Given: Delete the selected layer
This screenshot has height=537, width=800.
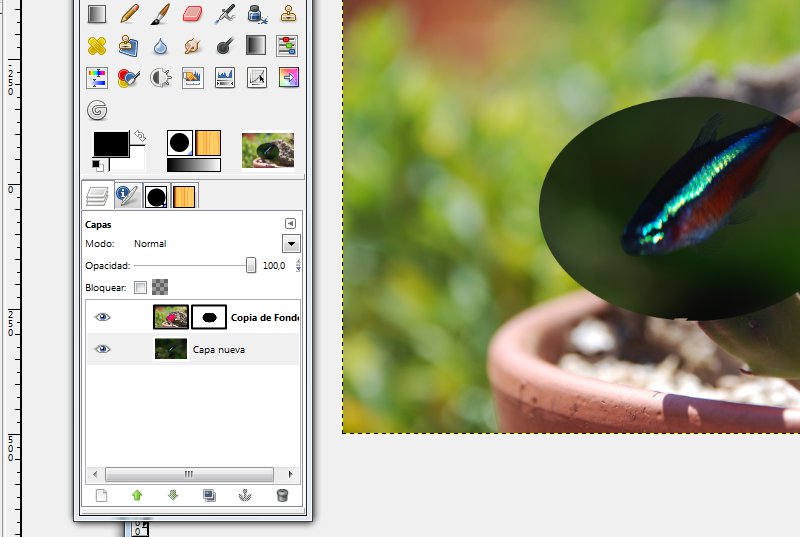Looking at the screenshot, I should [282, 495].
